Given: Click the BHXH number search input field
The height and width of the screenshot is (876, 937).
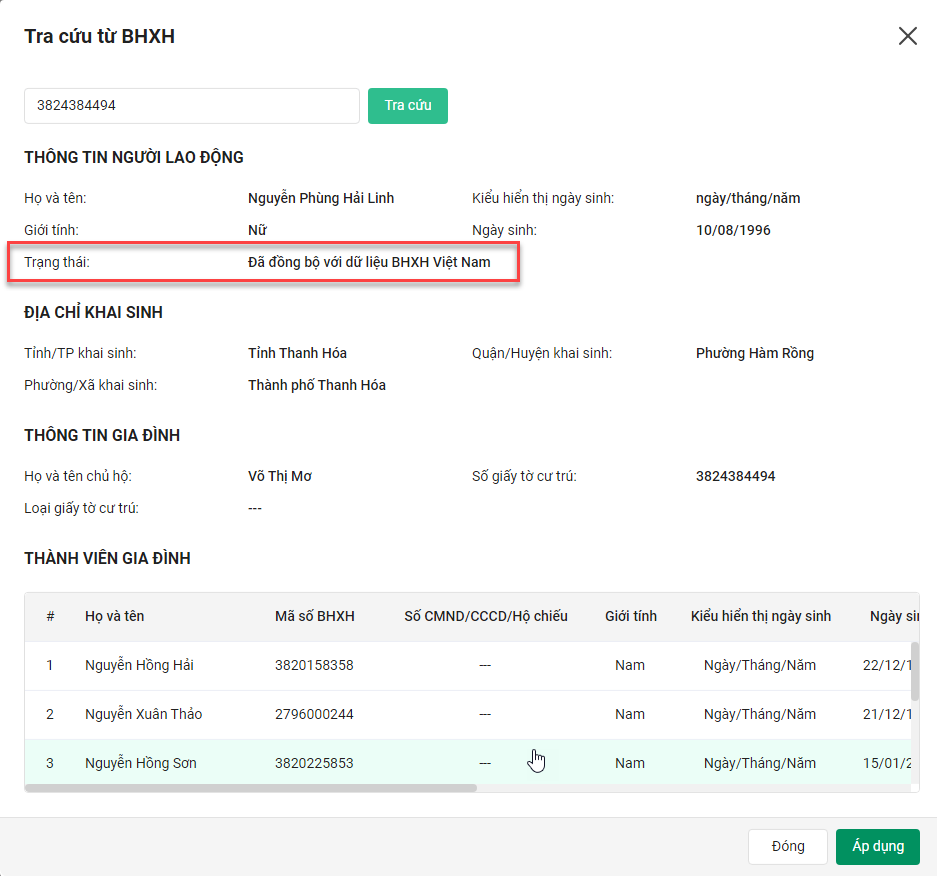Looking at the screenshot, I should (192, 106).
